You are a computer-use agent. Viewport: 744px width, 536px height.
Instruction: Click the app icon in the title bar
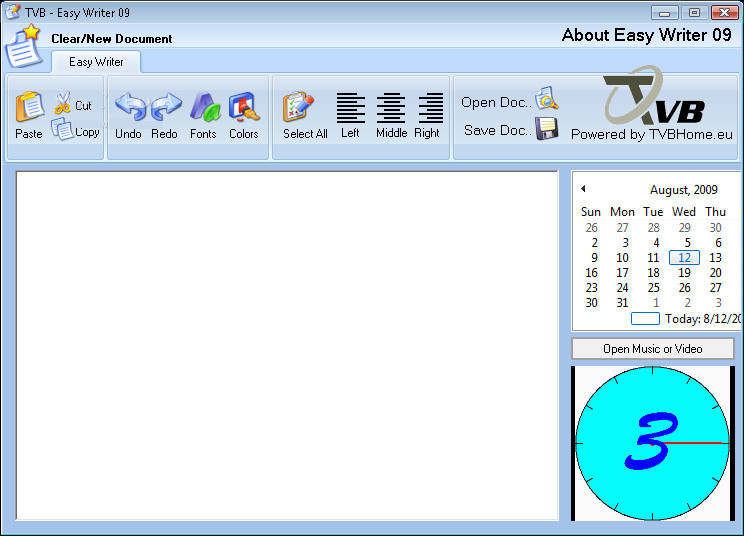[x=12, y=12]
